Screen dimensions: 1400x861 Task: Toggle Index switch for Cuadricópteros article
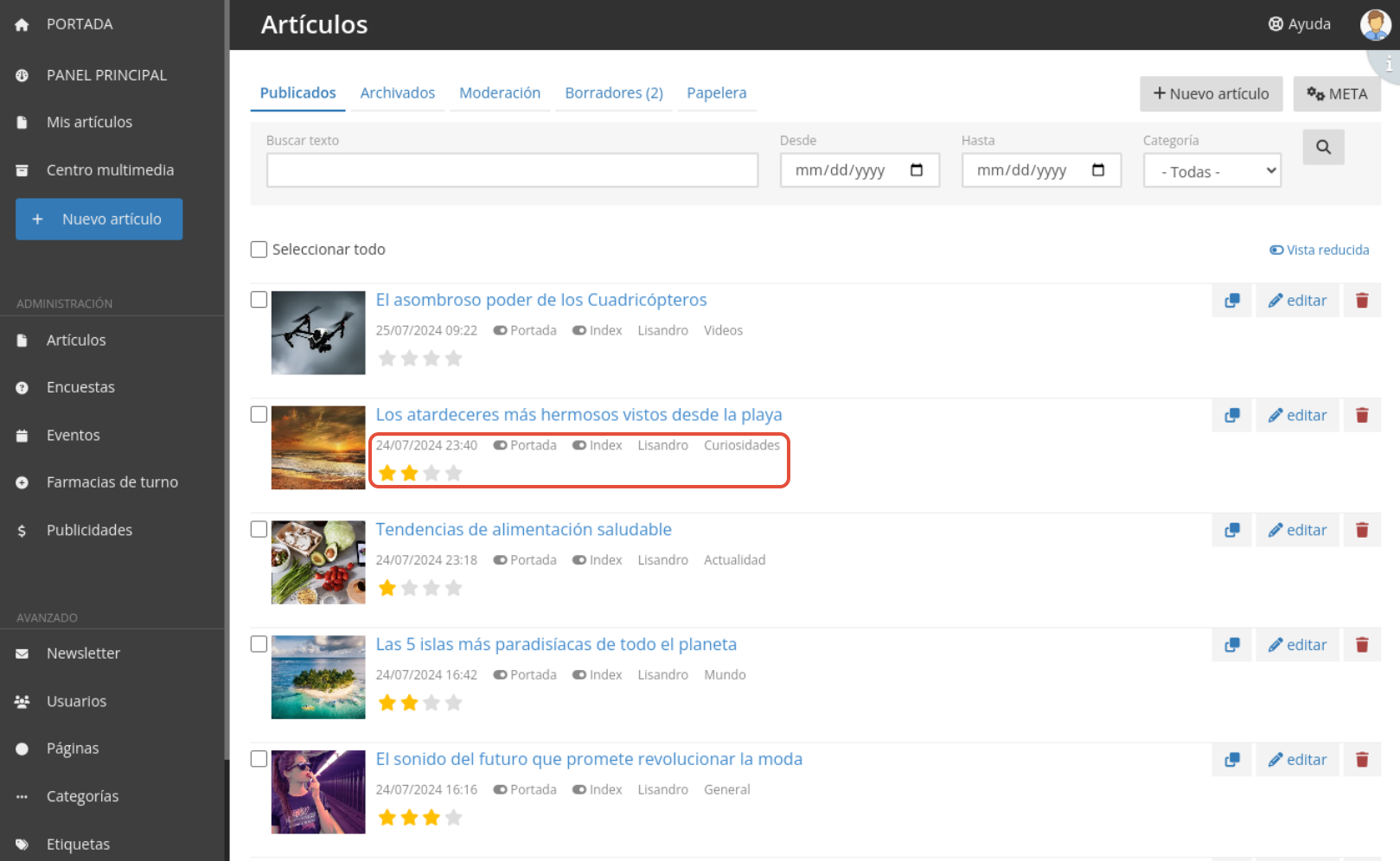pos(579,330)
